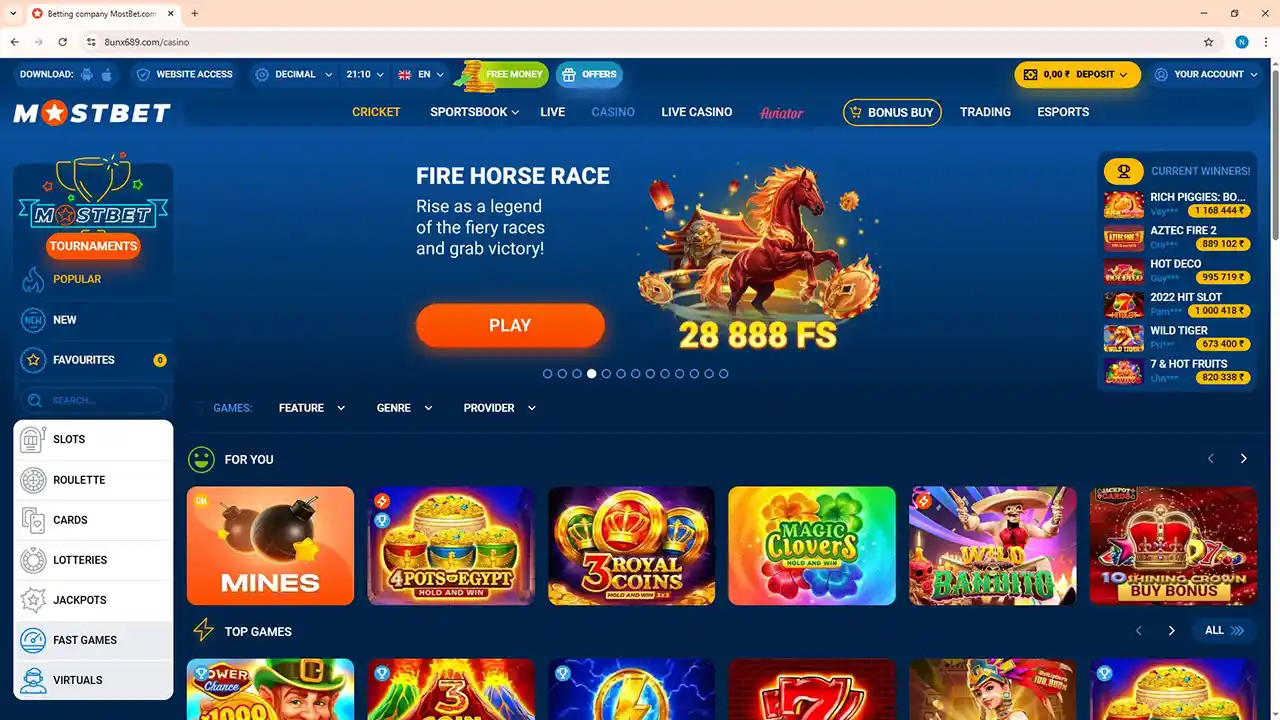This screenshot has height=720, width=1280.
Task: Go to the Live Casino tab
Action: tap(696, 112)
